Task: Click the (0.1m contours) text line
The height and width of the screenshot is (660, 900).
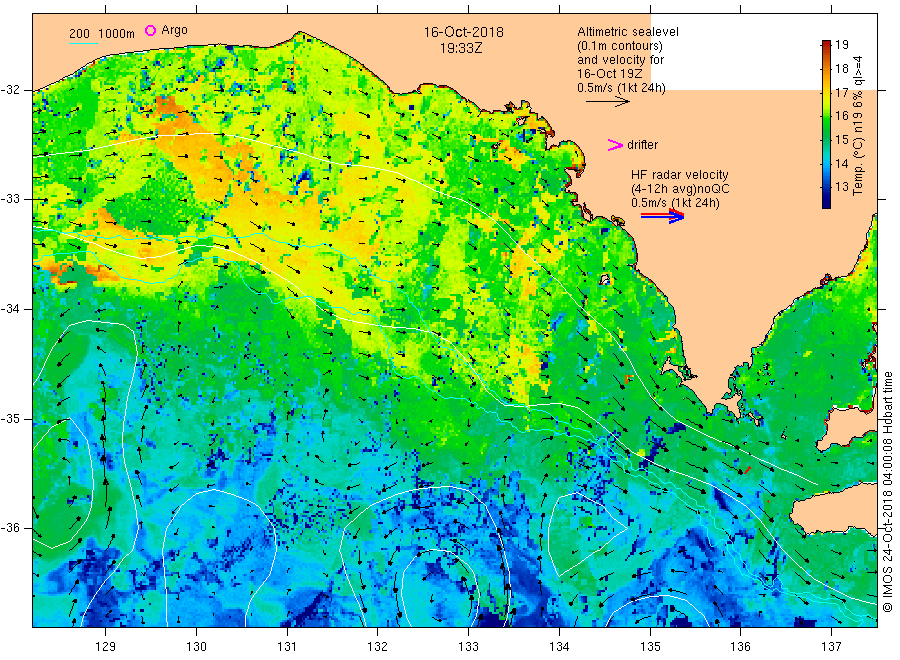Action: [x=620, y=46]
